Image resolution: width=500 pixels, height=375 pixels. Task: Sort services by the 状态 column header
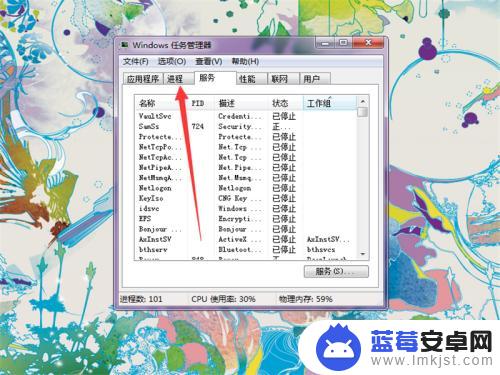click(x=285, y=103)
